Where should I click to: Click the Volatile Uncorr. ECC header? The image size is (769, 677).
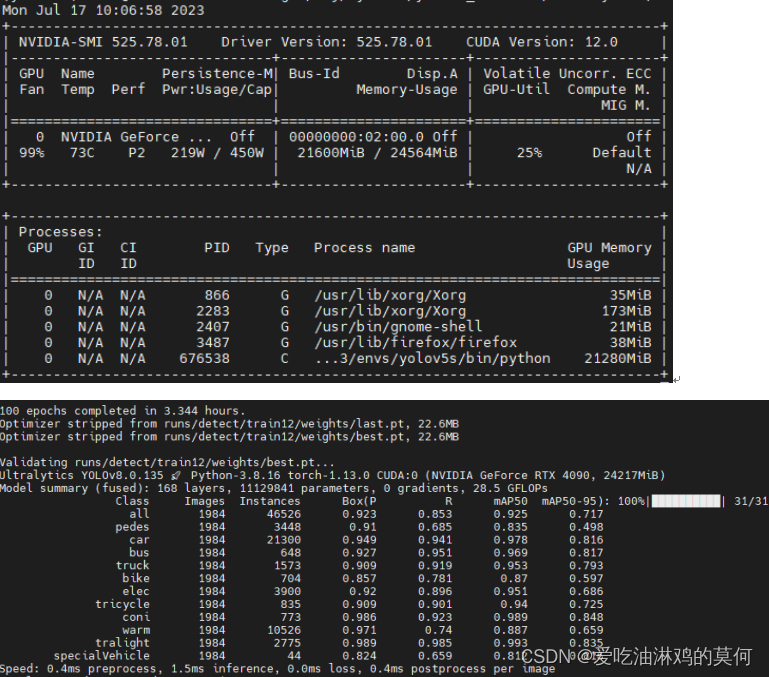click(x=567, y=74)
